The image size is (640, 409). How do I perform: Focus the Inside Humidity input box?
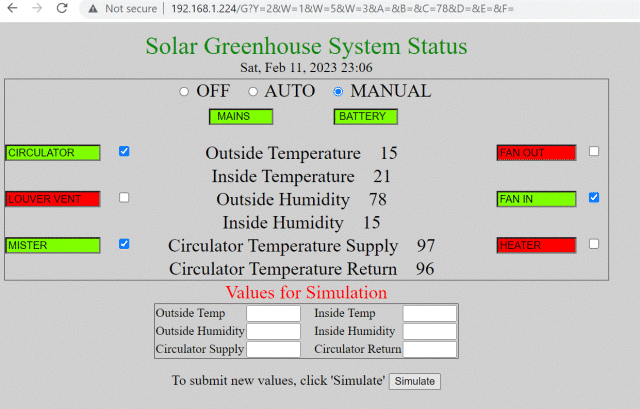[x=429, y=332]
